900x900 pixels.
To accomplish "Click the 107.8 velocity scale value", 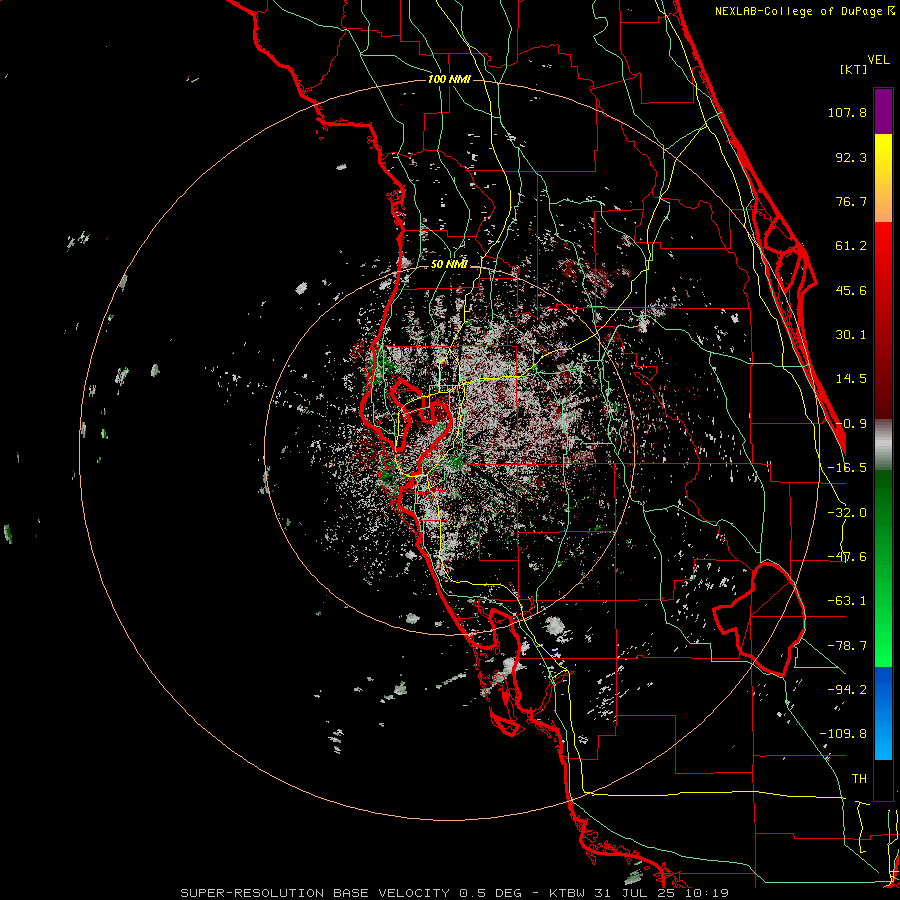I will pos(847,112).
